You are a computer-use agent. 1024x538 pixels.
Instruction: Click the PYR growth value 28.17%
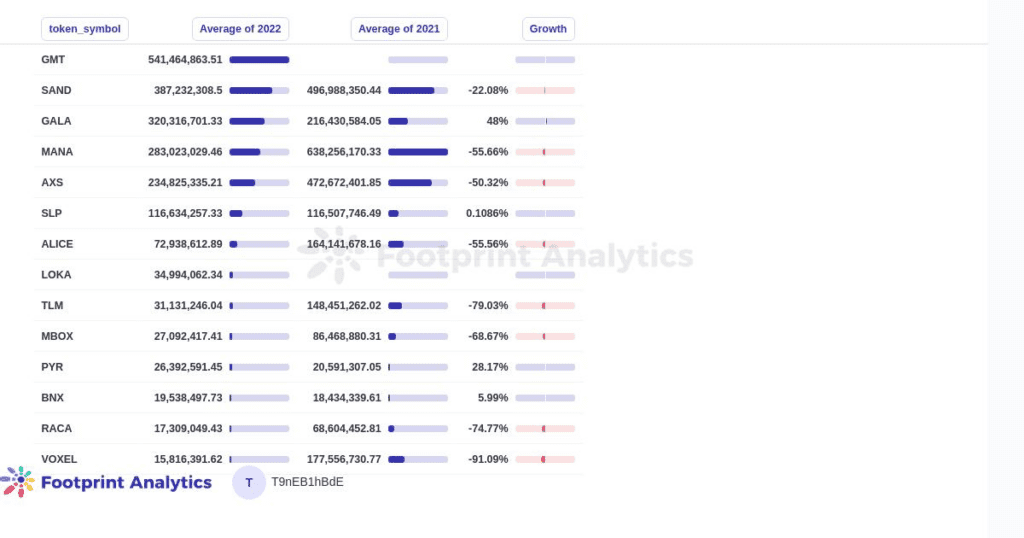[490, 367]
